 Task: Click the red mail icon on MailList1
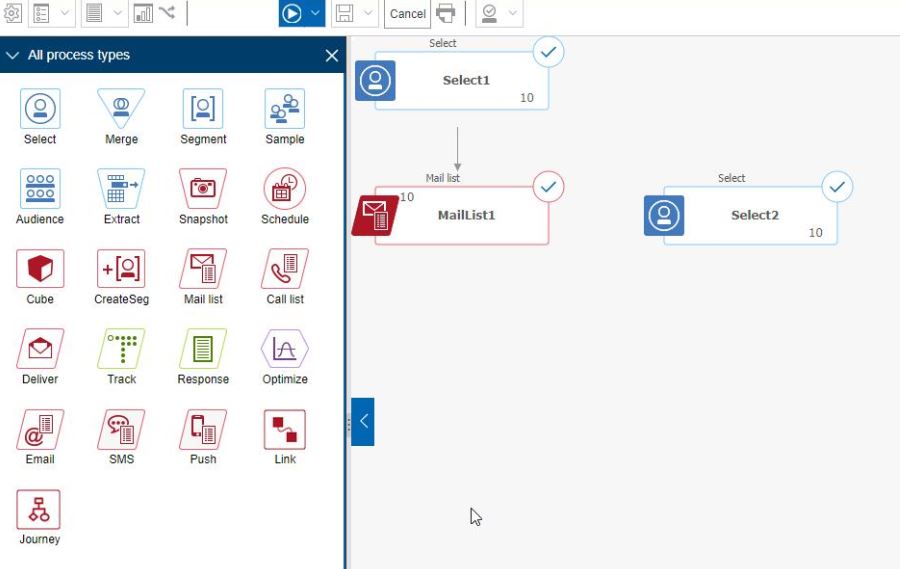(x=375, y=216)
